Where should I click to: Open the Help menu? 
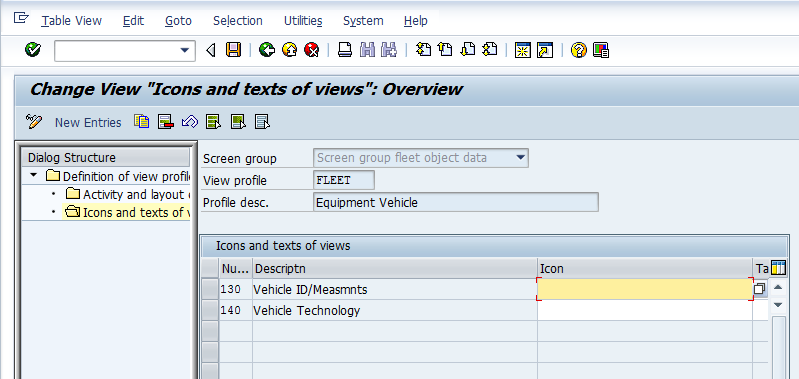point(415,21)
